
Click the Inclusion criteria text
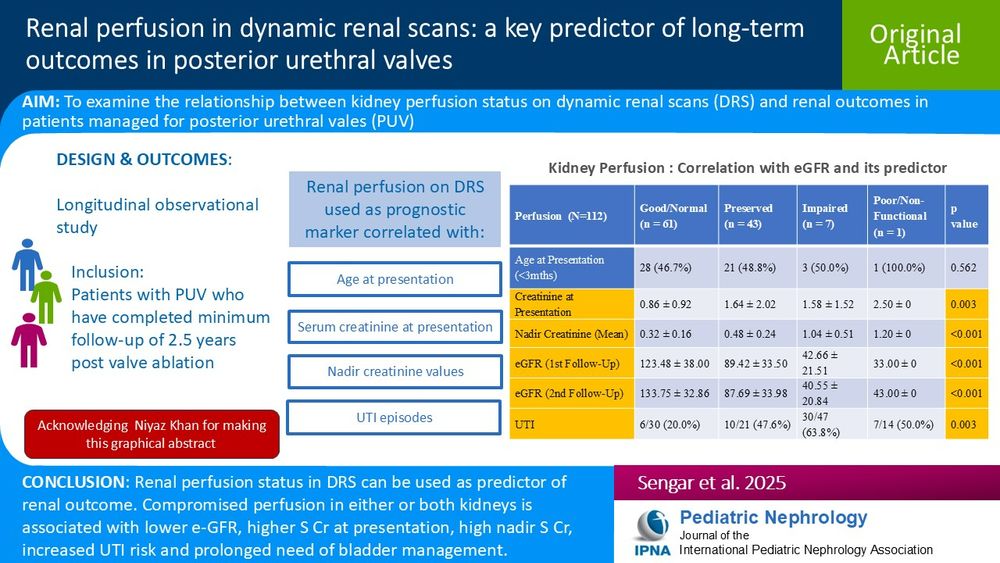pyautogui.click(x=170, y=317)
